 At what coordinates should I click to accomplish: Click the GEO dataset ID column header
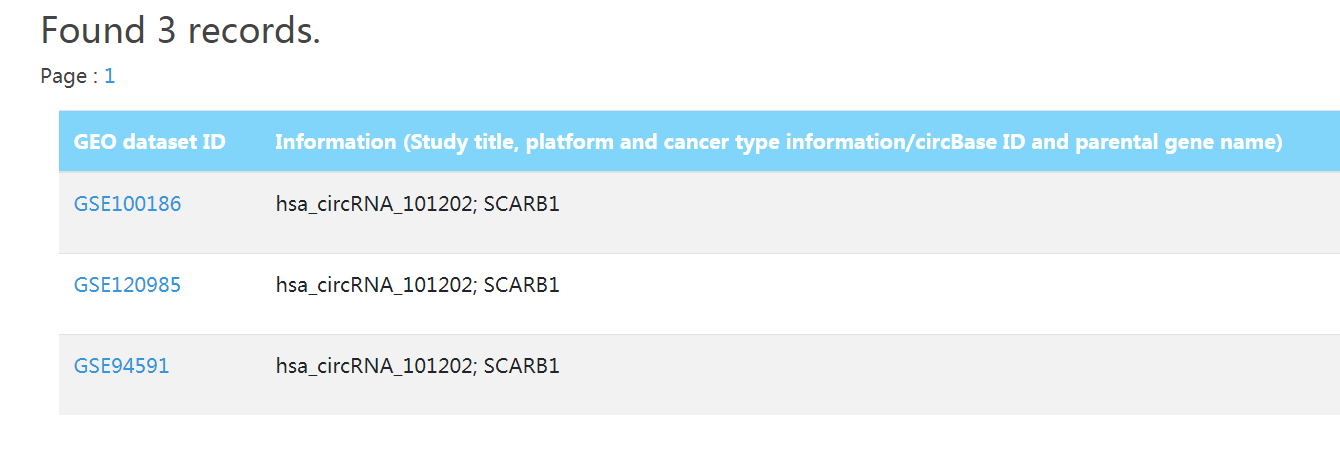coord(150,142)
